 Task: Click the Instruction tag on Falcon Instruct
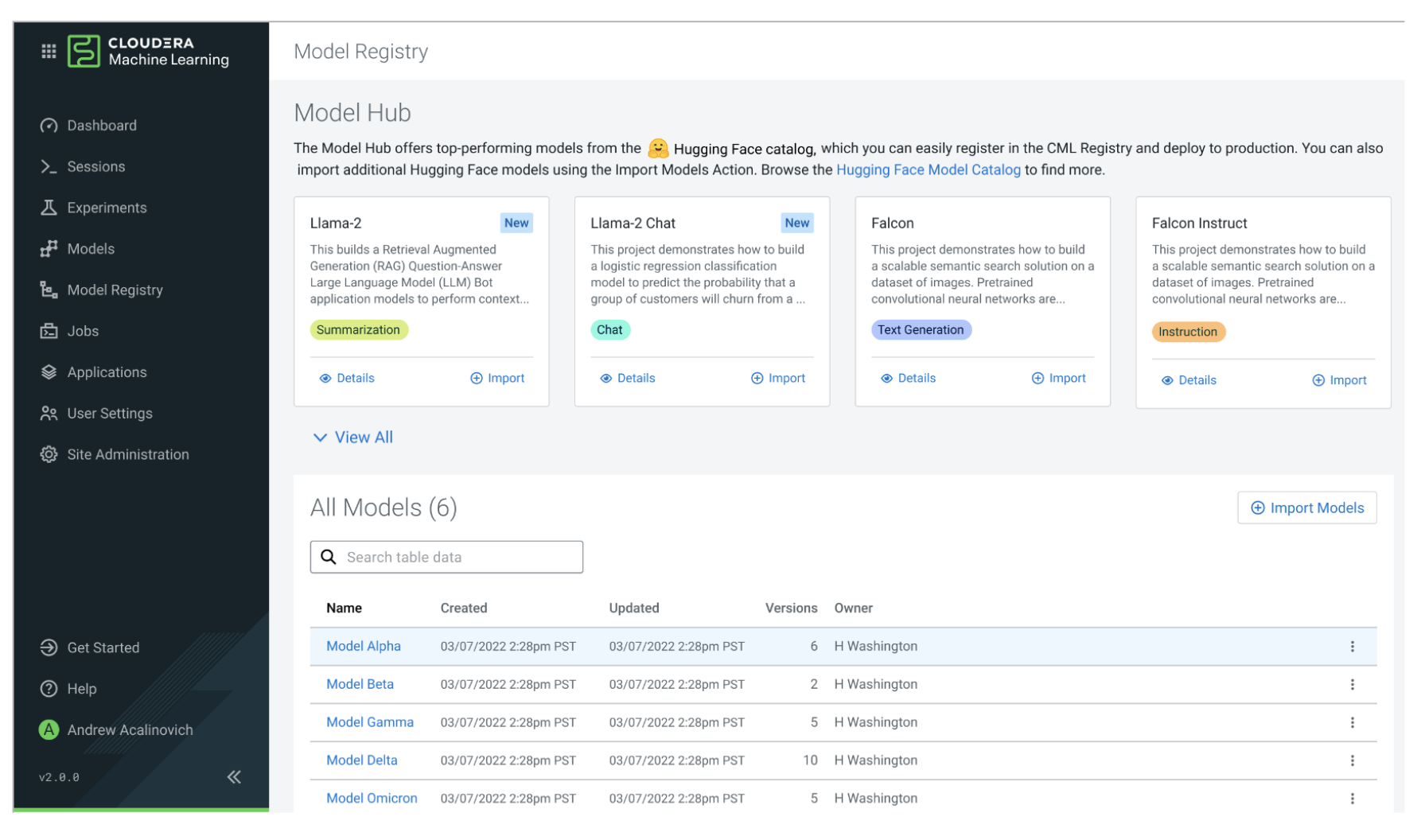[1188, 332]
